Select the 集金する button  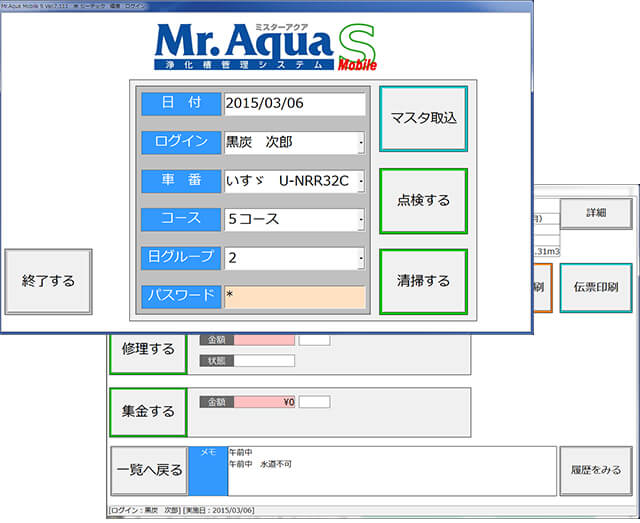(148, 412)
